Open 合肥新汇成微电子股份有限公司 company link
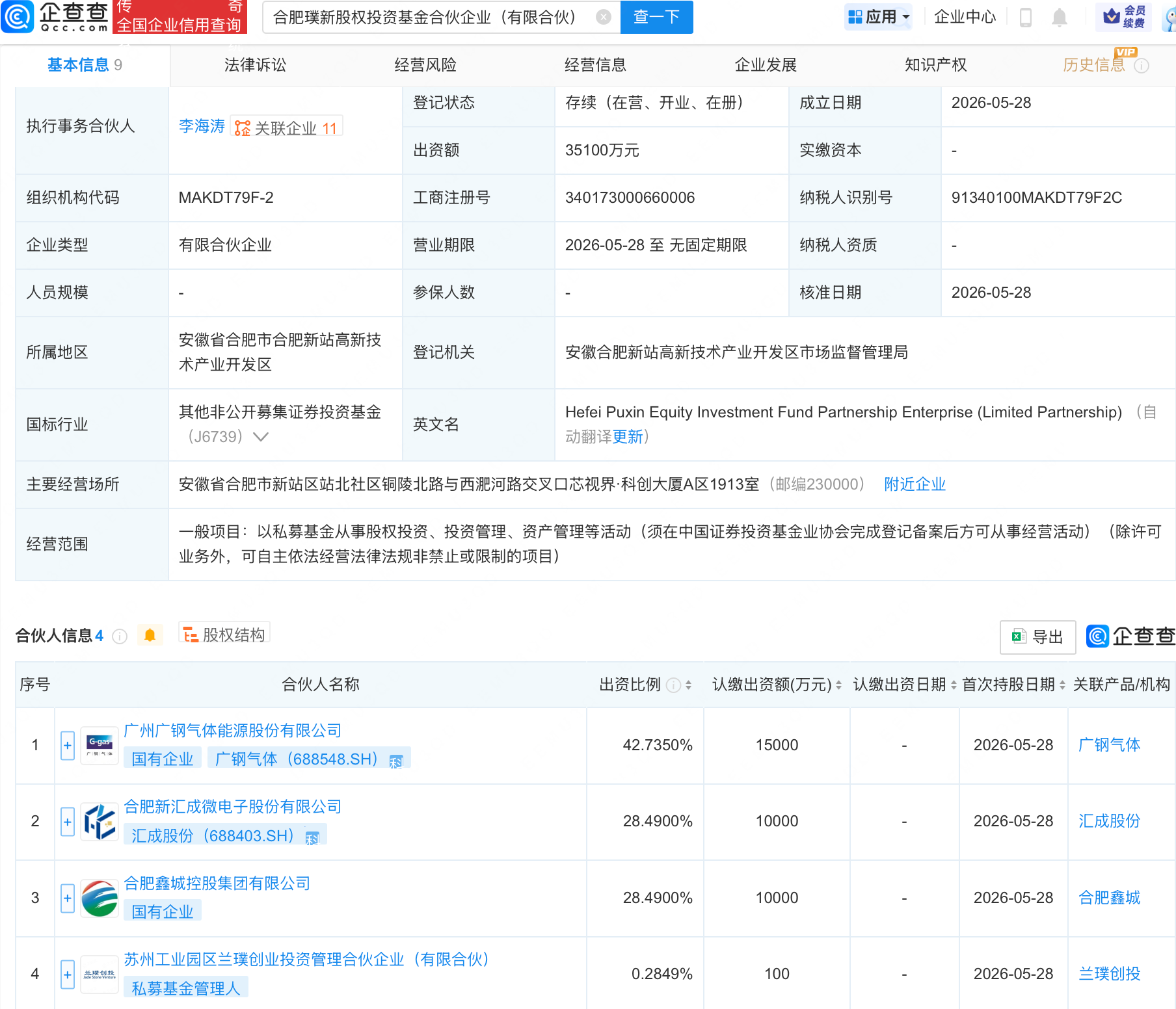This screenshot has height=1009, width=1176. click(x=232, y=807)
